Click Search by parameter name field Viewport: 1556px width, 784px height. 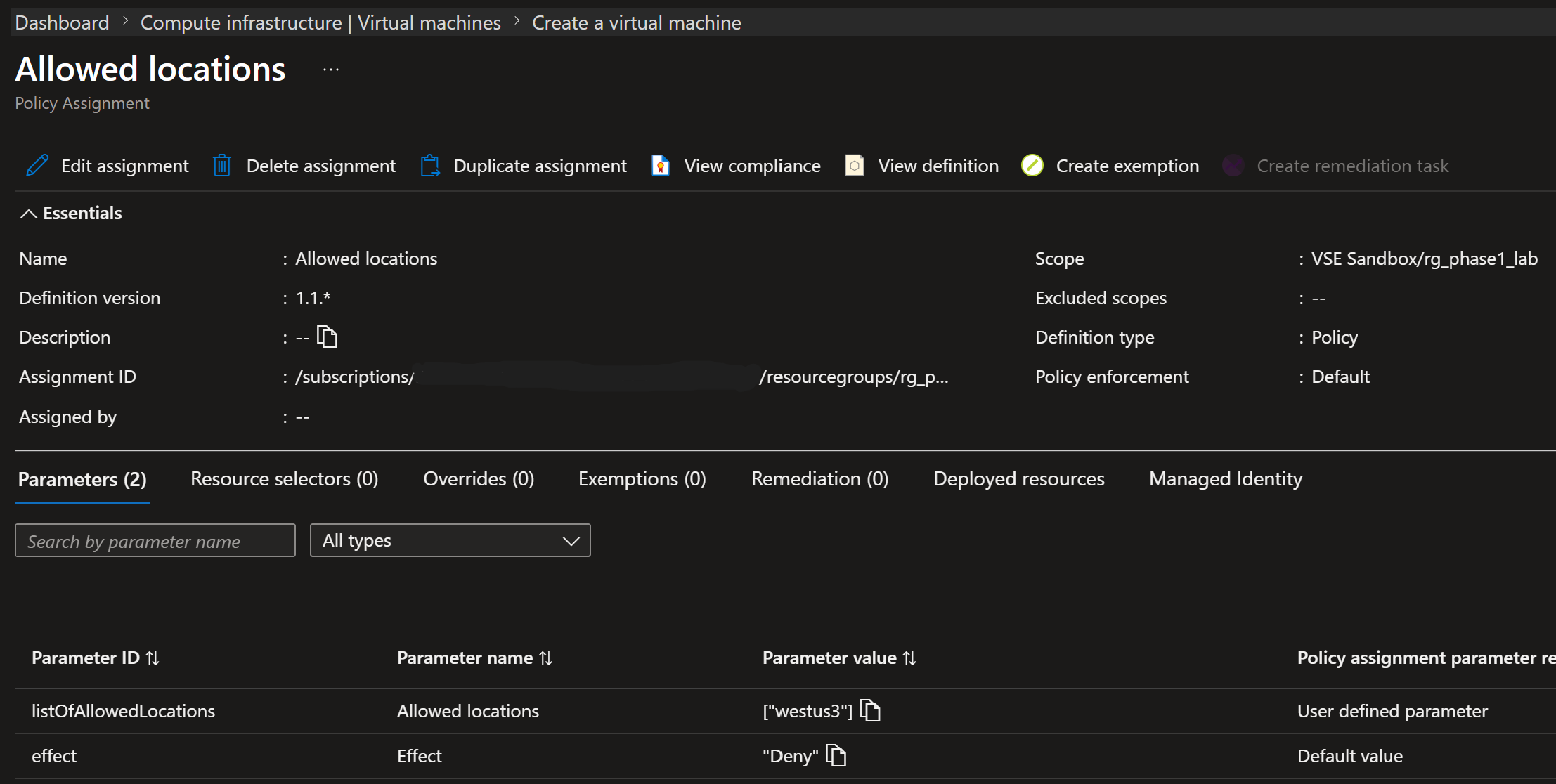click(155, 540)
